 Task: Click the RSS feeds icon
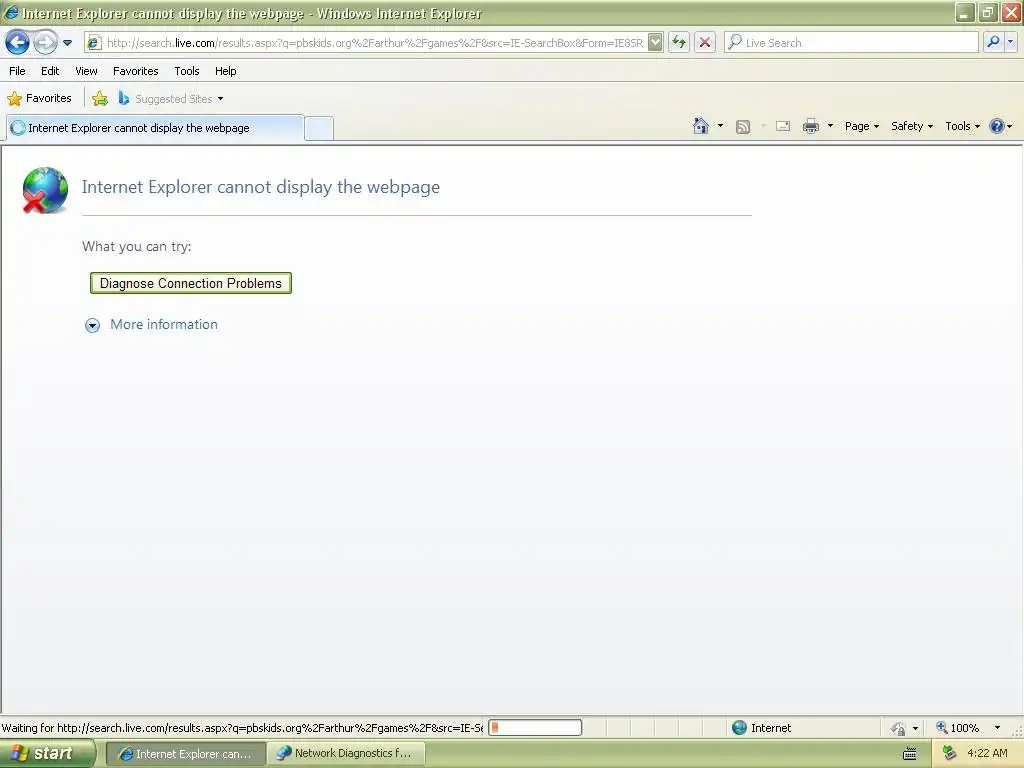(x=743, y=127)
